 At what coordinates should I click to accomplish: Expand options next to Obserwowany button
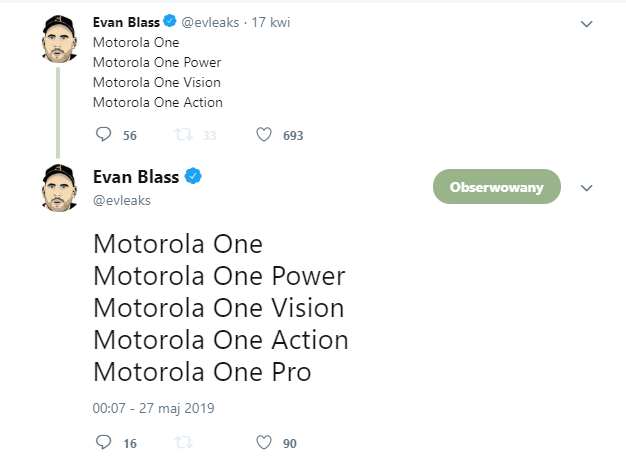pyautogui.click(x=587, y=188)
